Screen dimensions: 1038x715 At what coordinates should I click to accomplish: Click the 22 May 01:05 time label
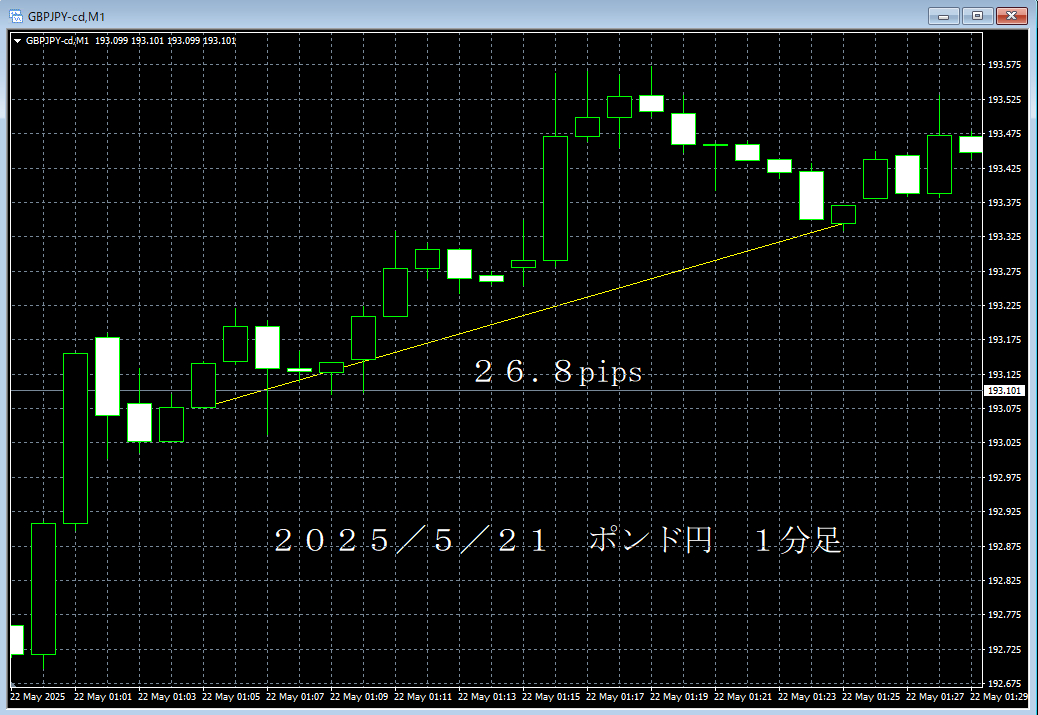coord(231,696)
